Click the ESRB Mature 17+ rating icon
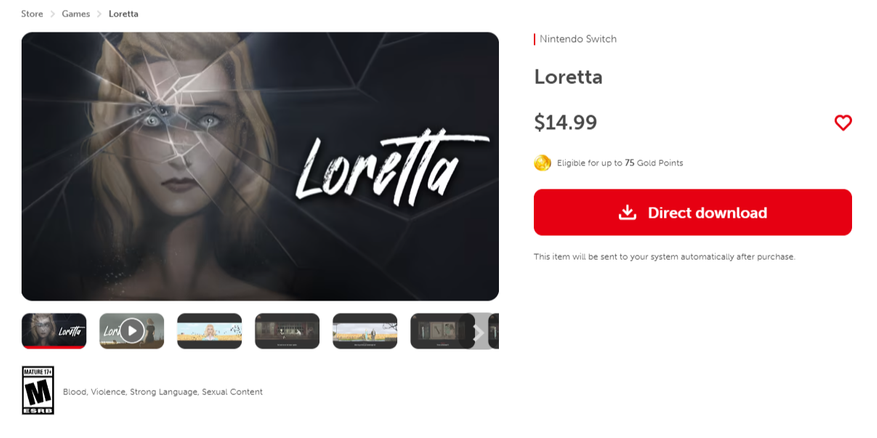This screenshot has width=877, height=438. point(38,390)
